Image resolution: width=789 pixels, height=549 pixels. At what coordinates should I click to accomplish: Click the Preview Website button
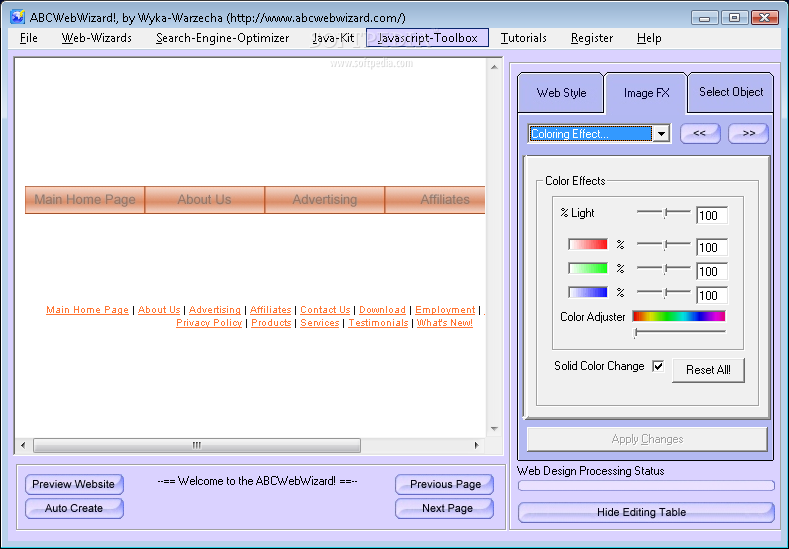74,484
